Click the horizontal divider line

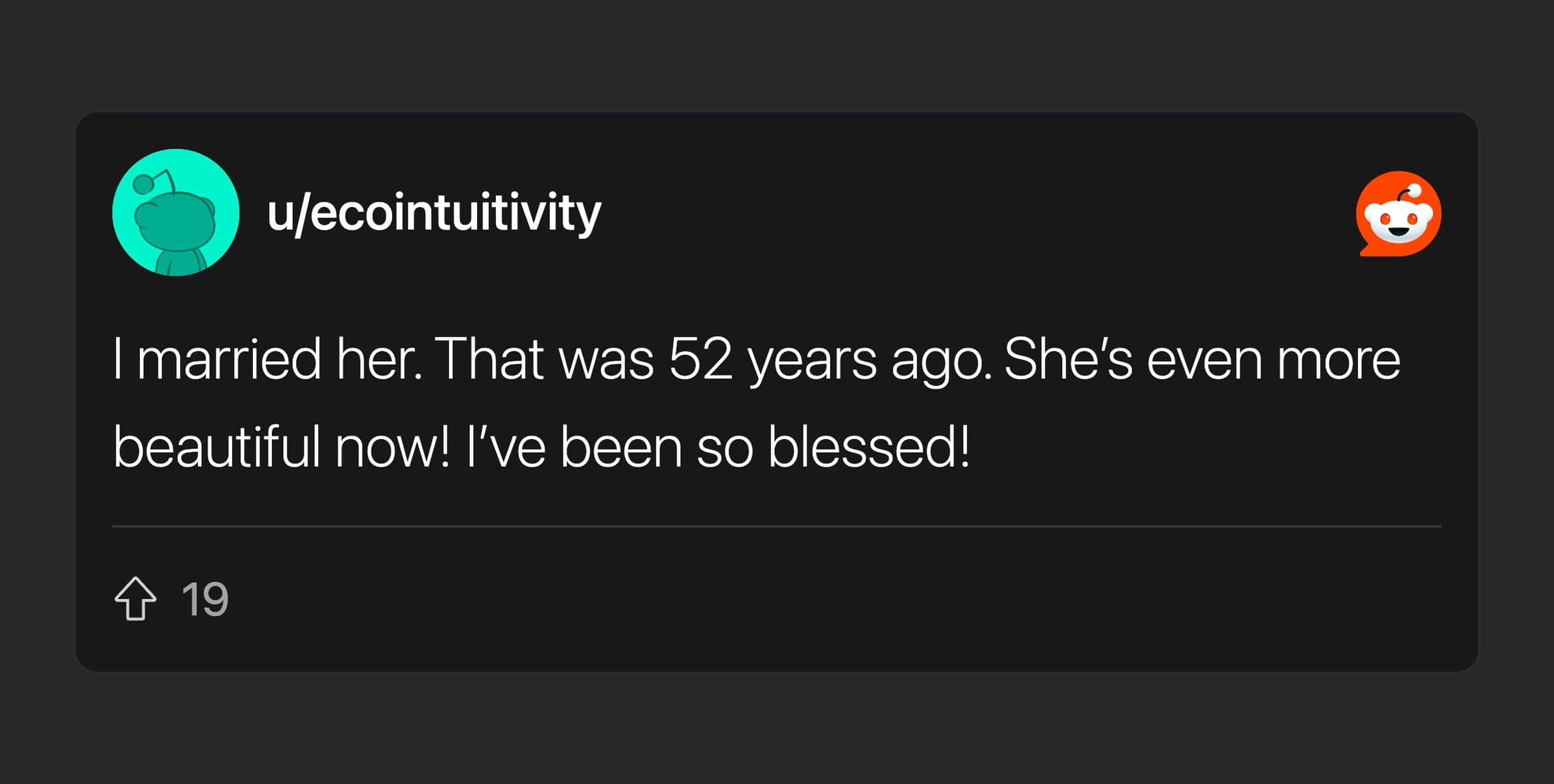776,526
